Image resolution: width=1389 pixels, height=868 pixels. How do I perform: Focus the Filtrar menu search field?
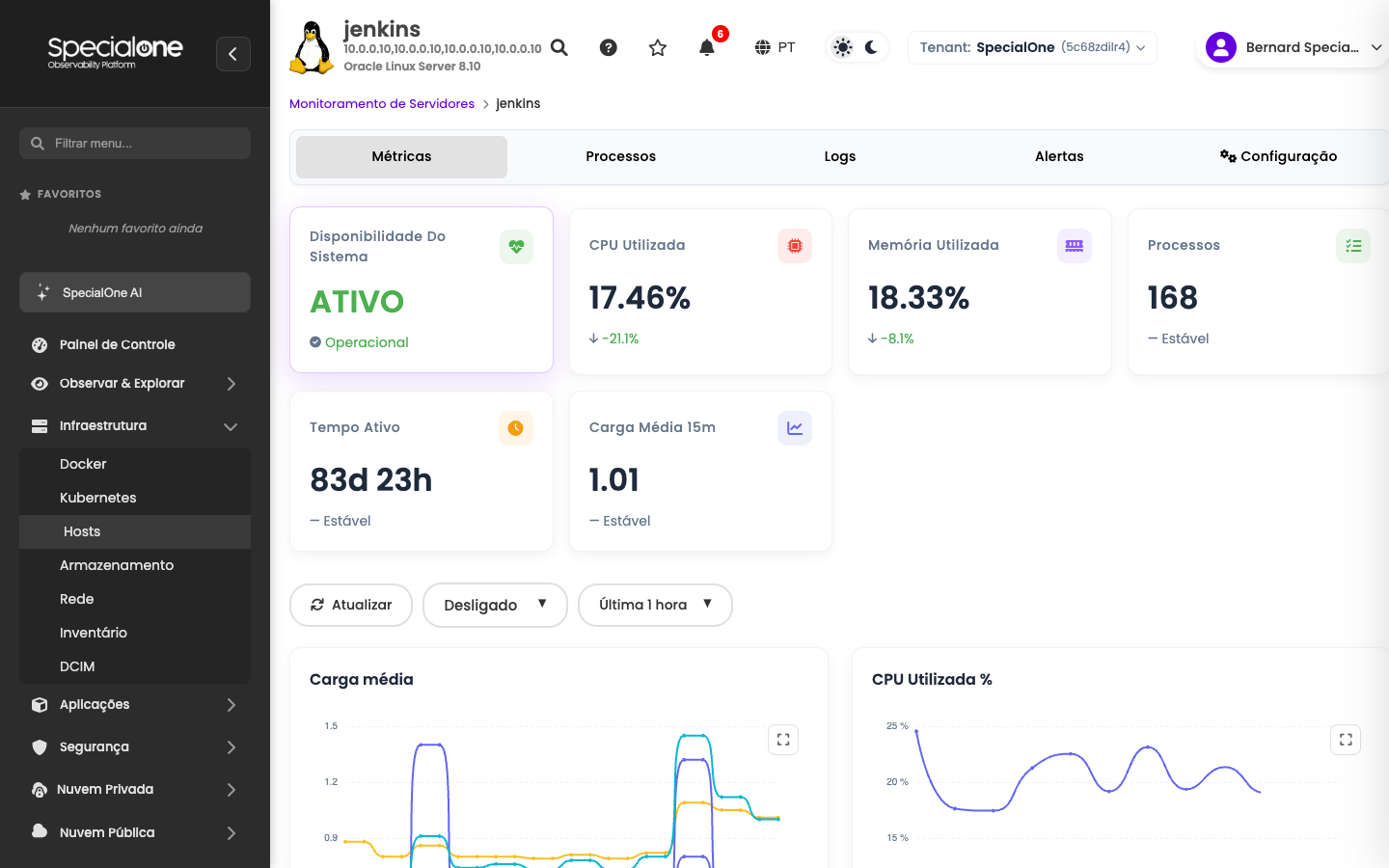[x=135, y=144]
